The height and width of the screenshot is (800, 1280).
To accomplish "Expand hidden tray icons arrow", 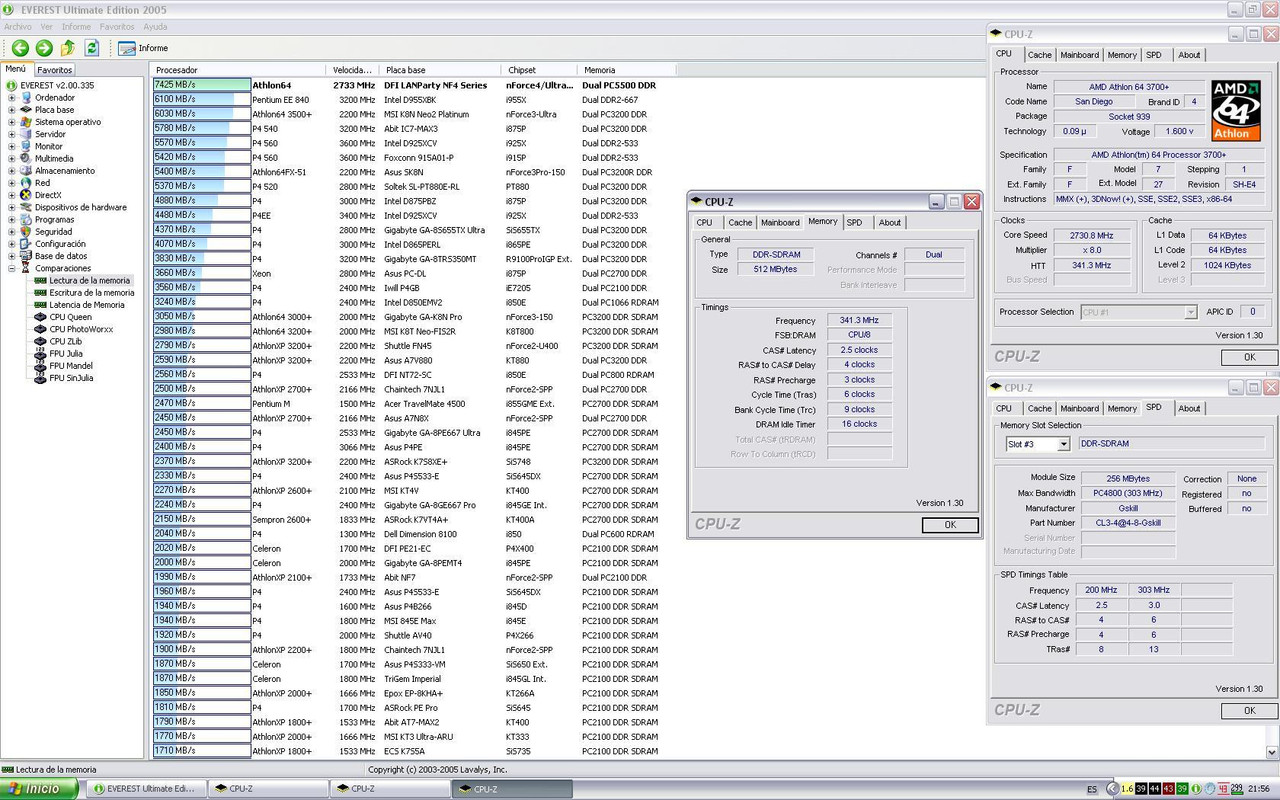I will tap(1112, 789).
